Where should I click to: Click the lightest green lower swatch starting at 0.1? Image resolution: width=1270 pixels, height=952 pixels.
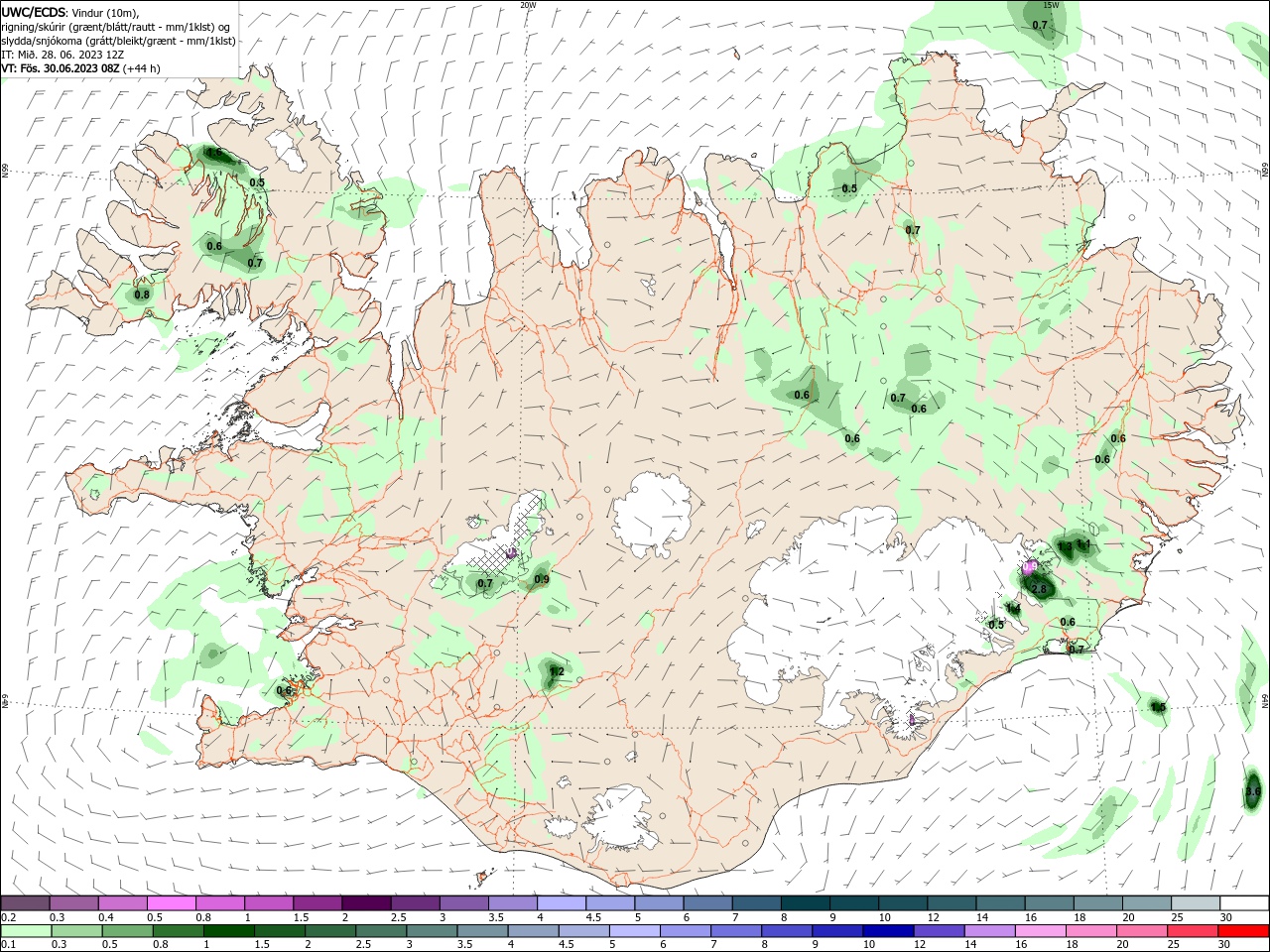point(25,931)
